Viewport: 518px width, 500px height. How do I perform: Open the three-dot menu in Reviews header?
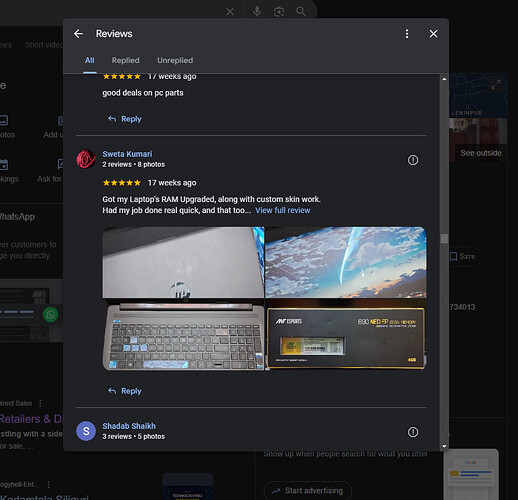pos(407,34)
